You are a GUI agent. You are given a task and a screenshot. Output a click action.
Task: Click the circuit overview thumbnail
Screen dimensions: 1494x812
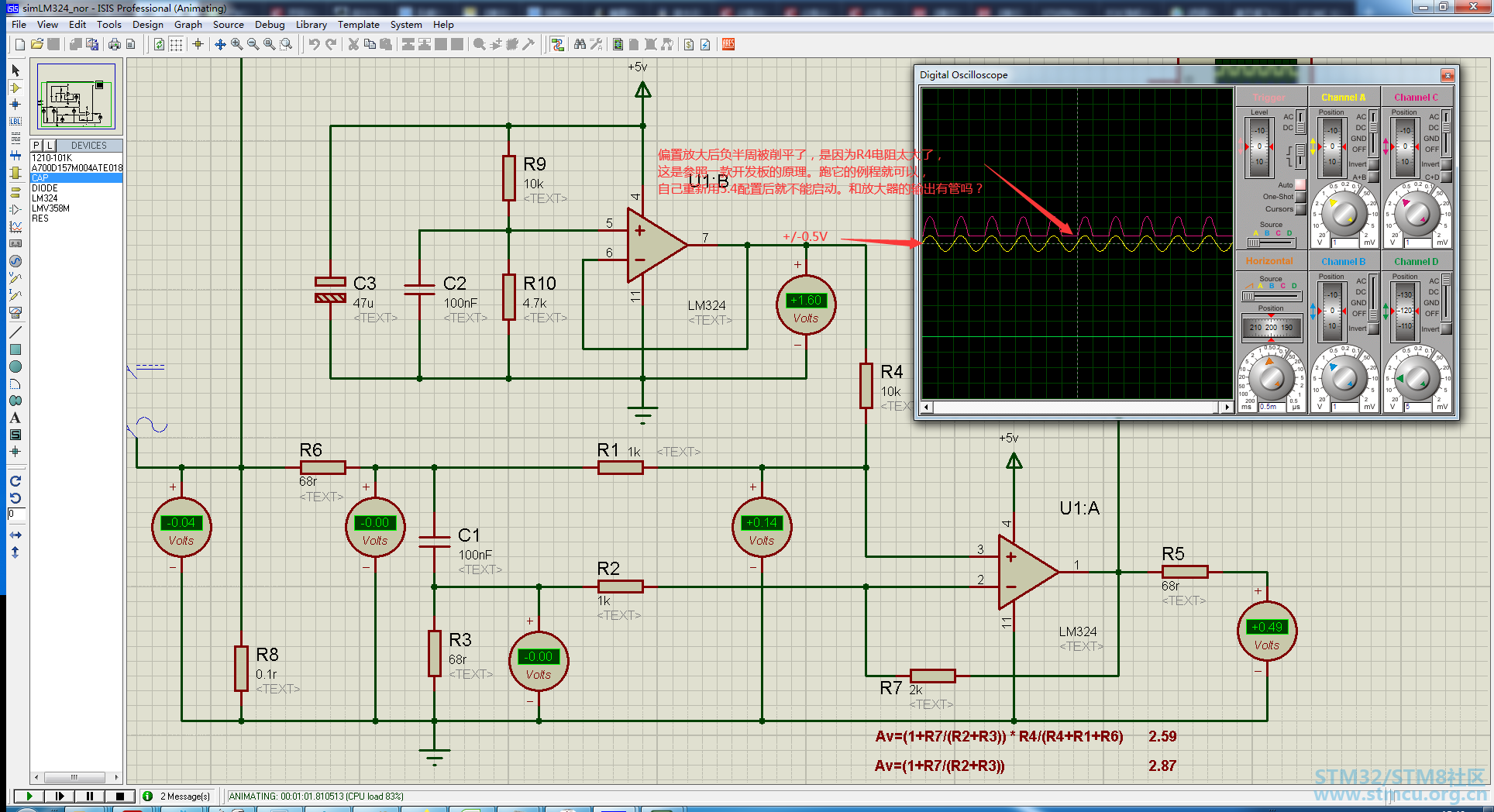pos(76,96)
